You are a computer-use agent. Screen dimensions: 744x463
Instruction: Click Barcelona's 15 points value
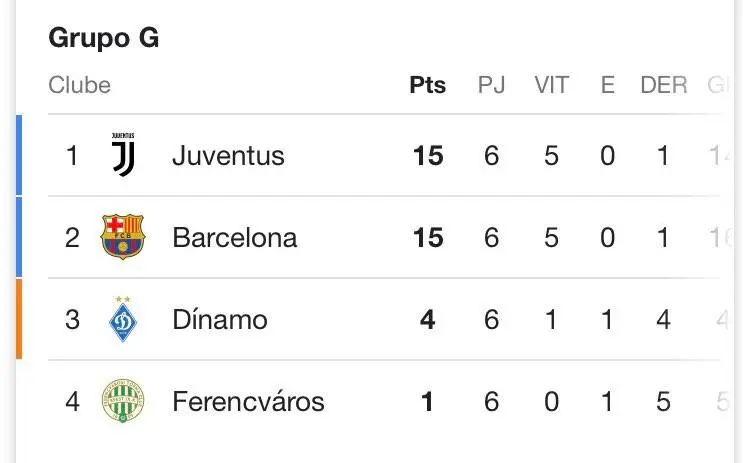(428, 238)
